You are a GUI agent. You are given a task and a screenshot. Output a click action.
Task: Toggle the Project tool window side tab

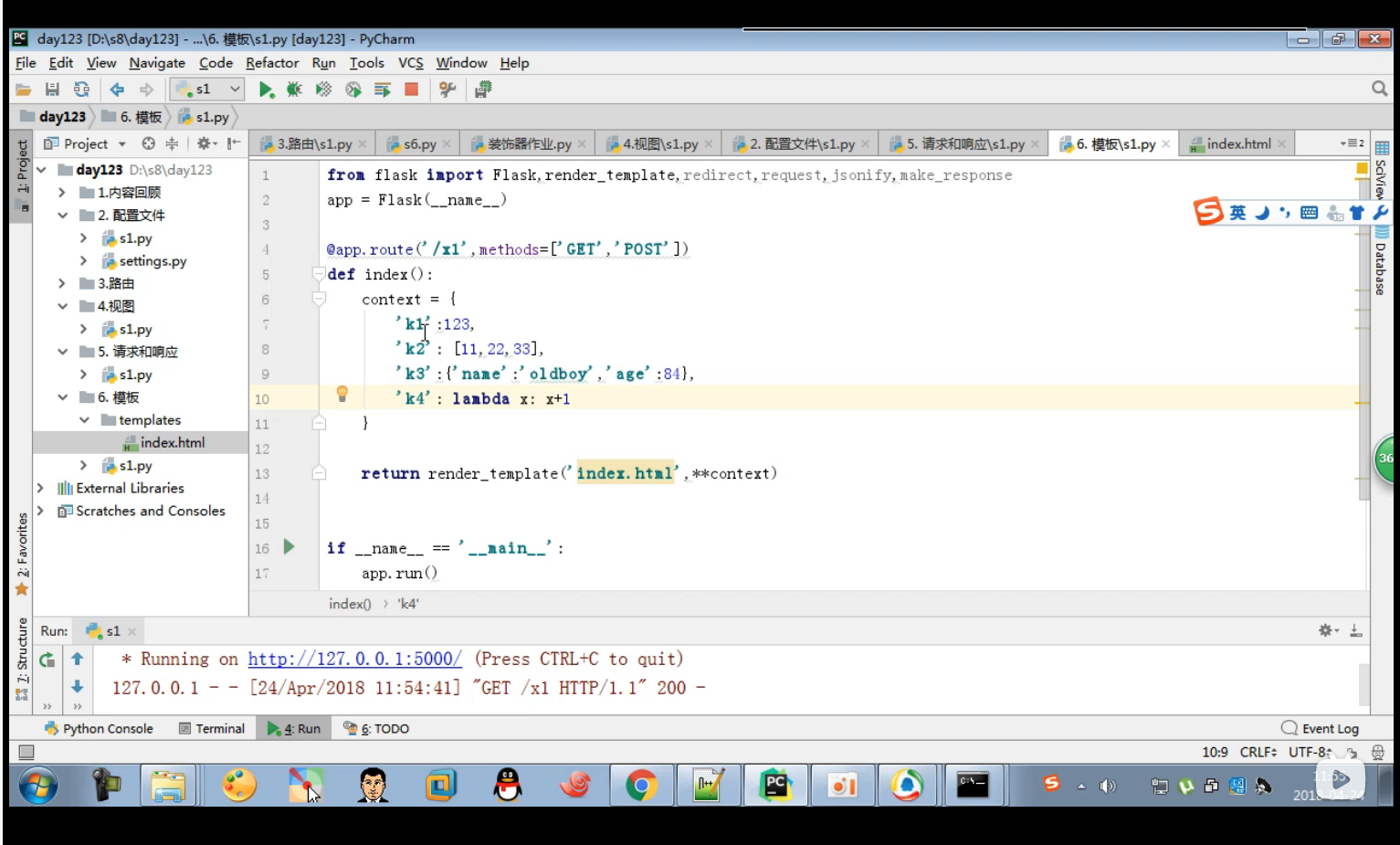22,166
